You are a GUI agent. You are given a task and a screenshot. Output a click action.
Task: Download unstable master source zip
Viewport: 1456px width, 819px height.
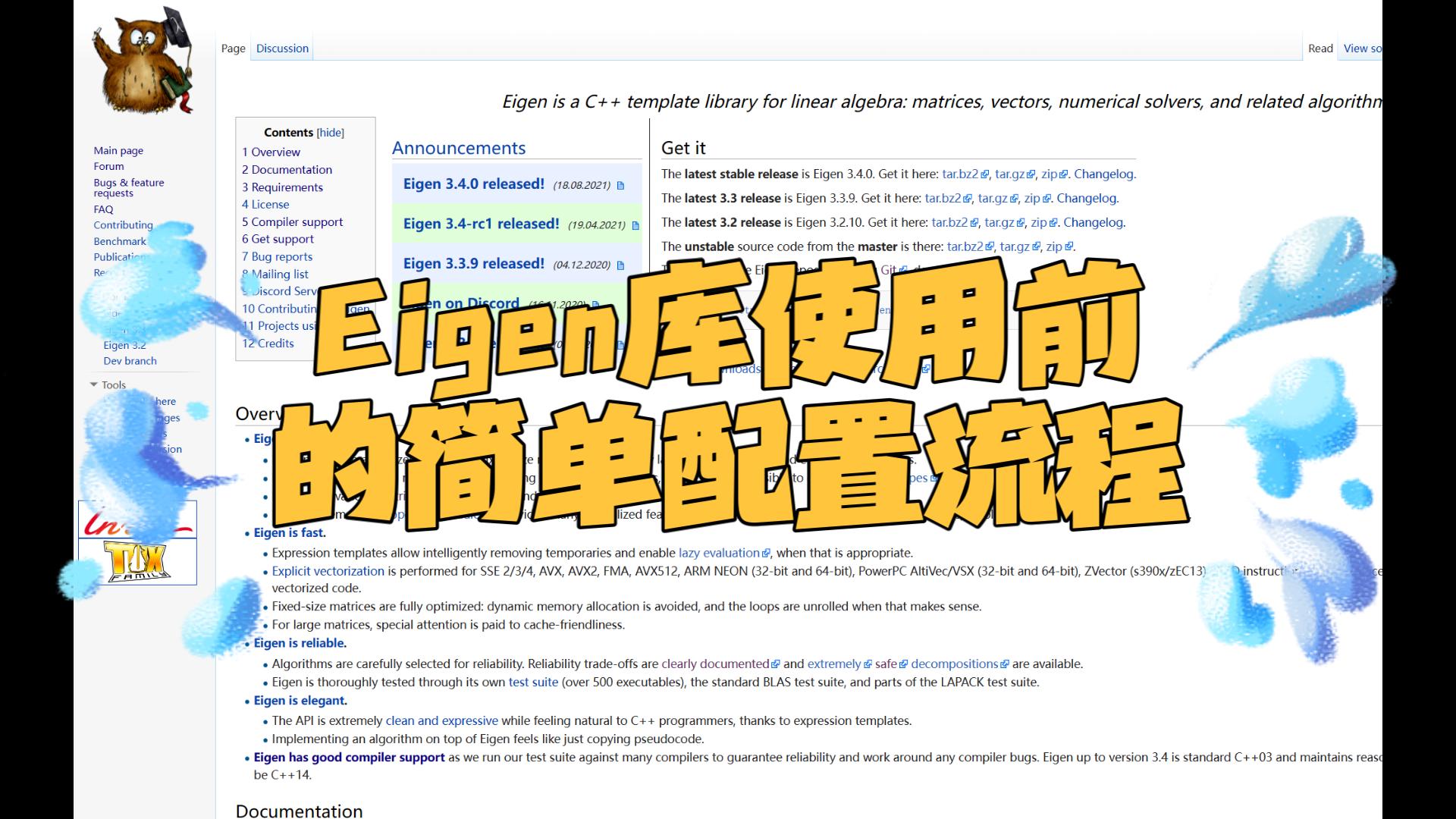tap(1059, 247)
